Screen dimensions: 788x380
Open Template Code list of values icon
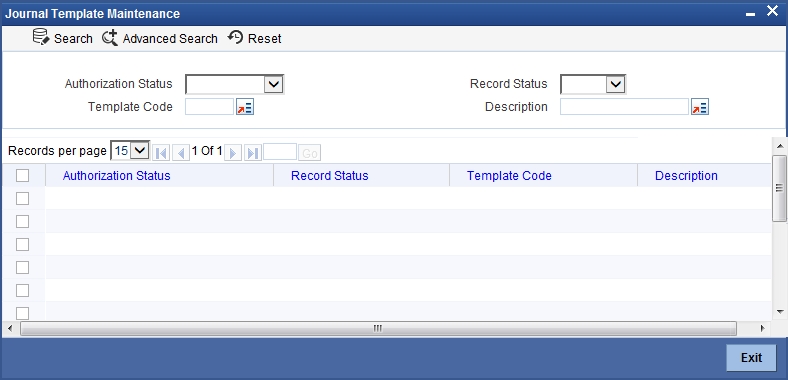point(245,107)
